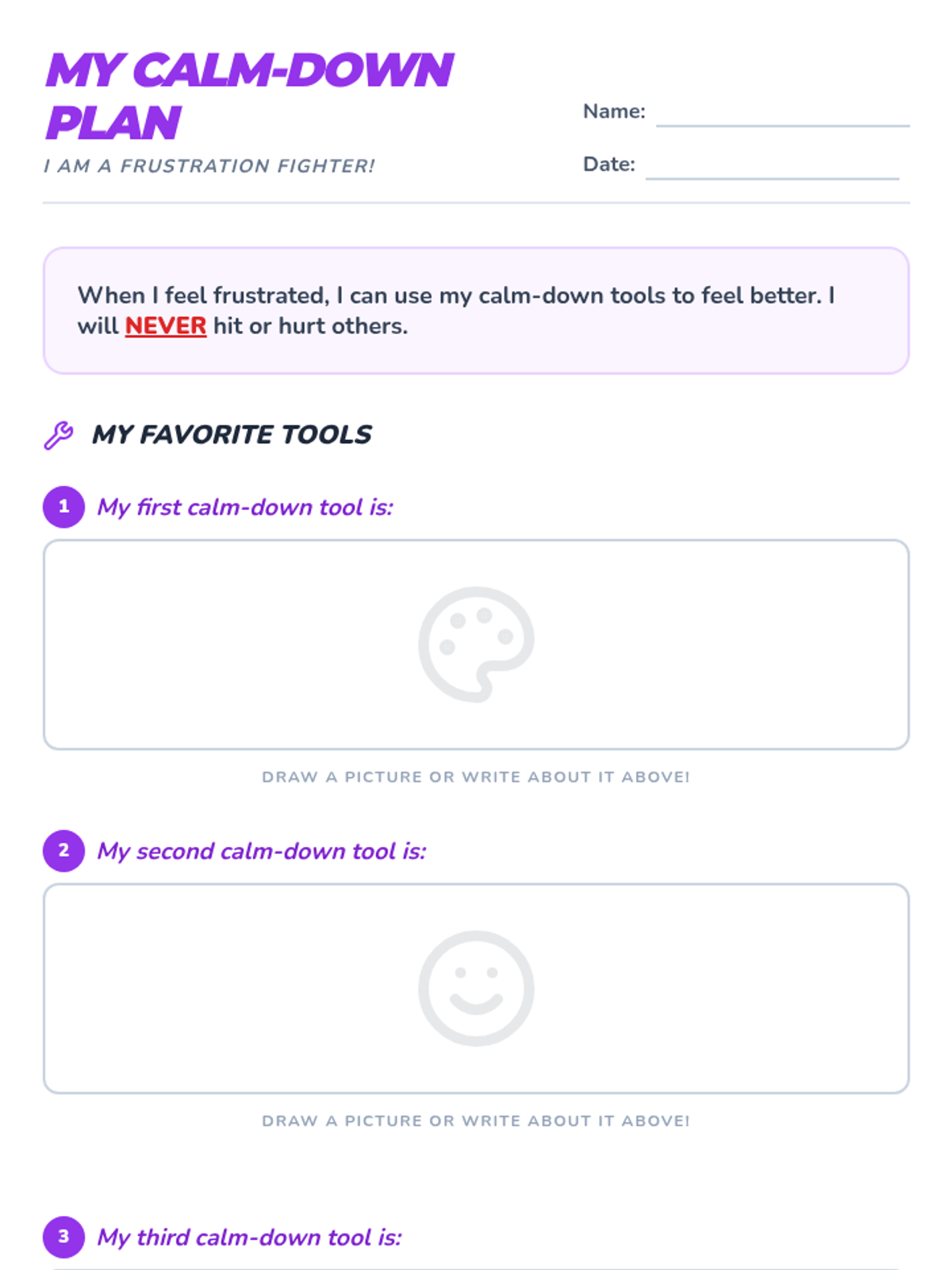The height and width of the screenshot is (1270, 952).
Task: Click the 'I am a frustration fighter!' subtitle
Action: (x=209, y=166)
